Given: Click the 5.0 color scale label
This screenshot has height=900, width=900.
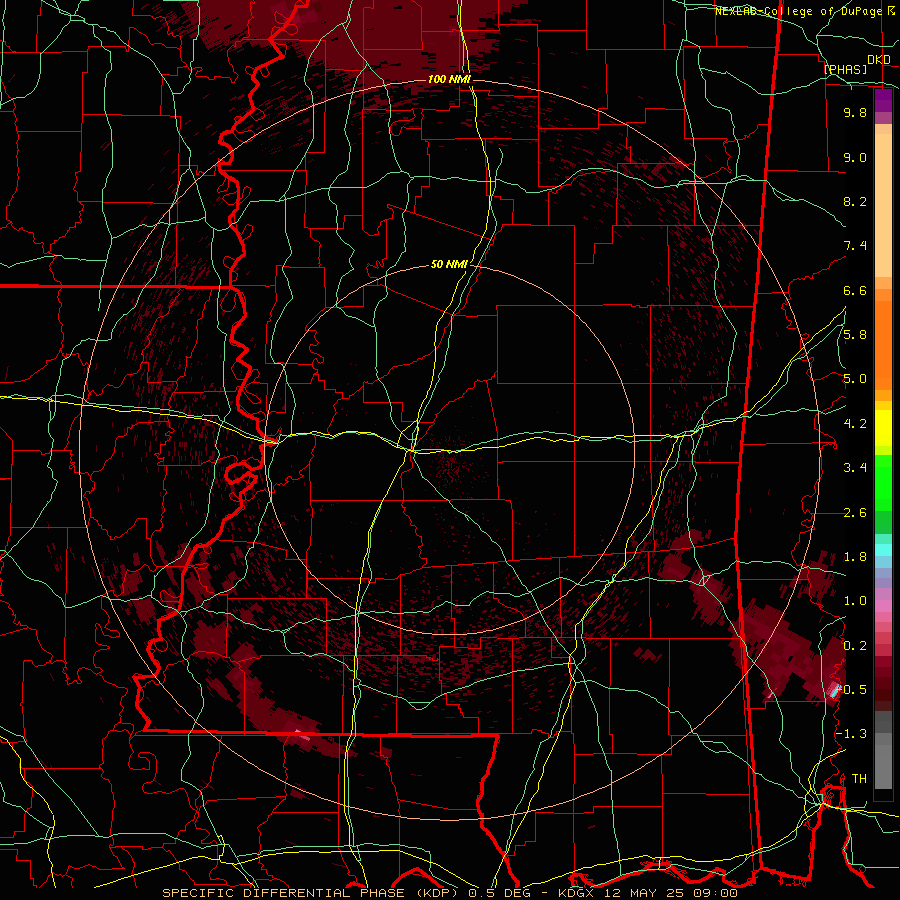Looking at the screenshot, I should pos(855,379).
